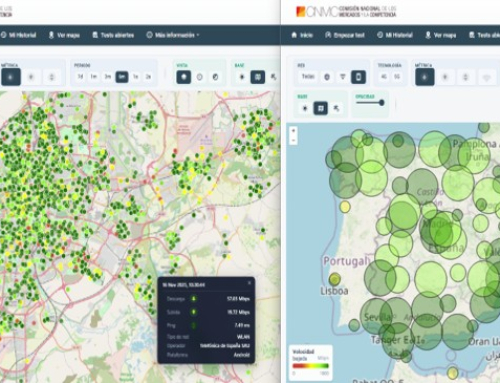Select download metric in right map panel

[425, 77]
